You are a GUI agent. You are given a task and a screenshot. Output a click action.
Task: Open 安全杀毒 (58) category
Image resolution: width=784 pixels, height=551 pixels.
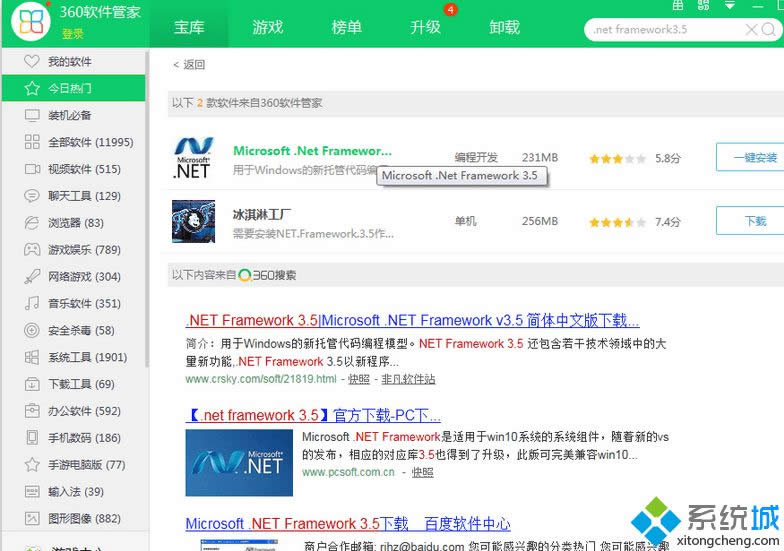coord(80,330)
